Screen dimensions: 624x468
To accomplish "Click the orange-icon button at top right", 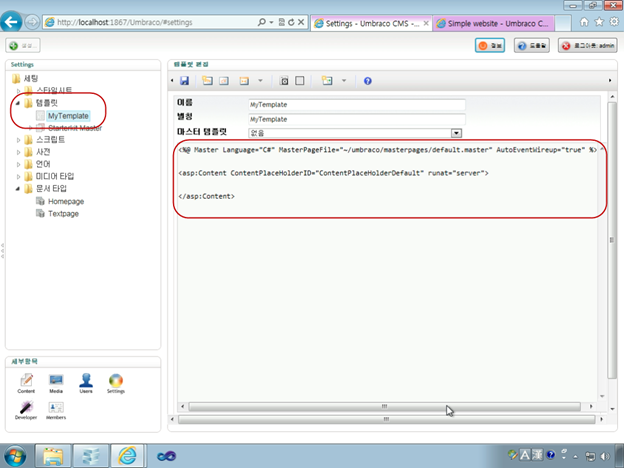I will tap(490, 46).
